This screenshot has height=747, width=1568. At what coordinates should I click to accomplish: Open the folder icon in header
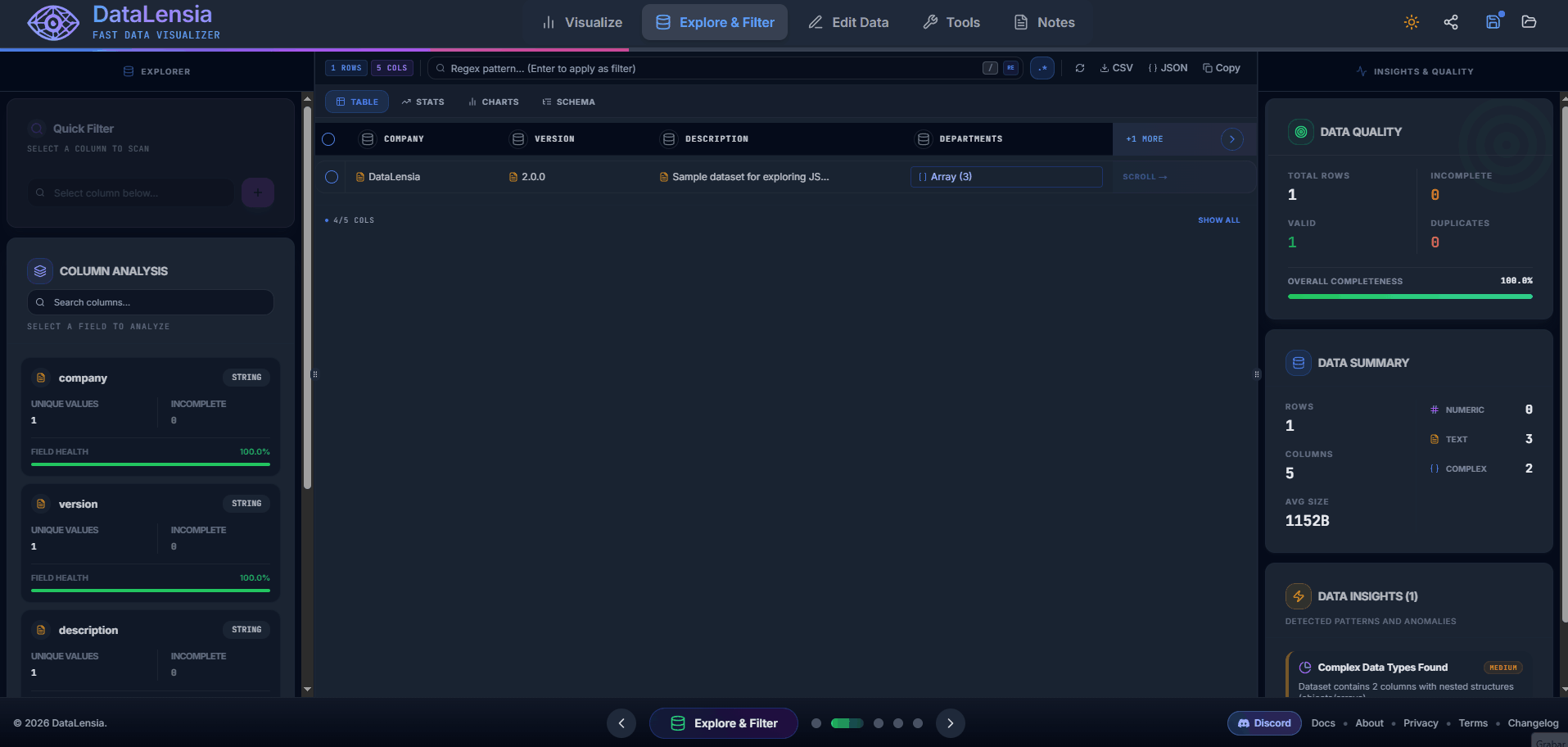tap(1529, 22)
